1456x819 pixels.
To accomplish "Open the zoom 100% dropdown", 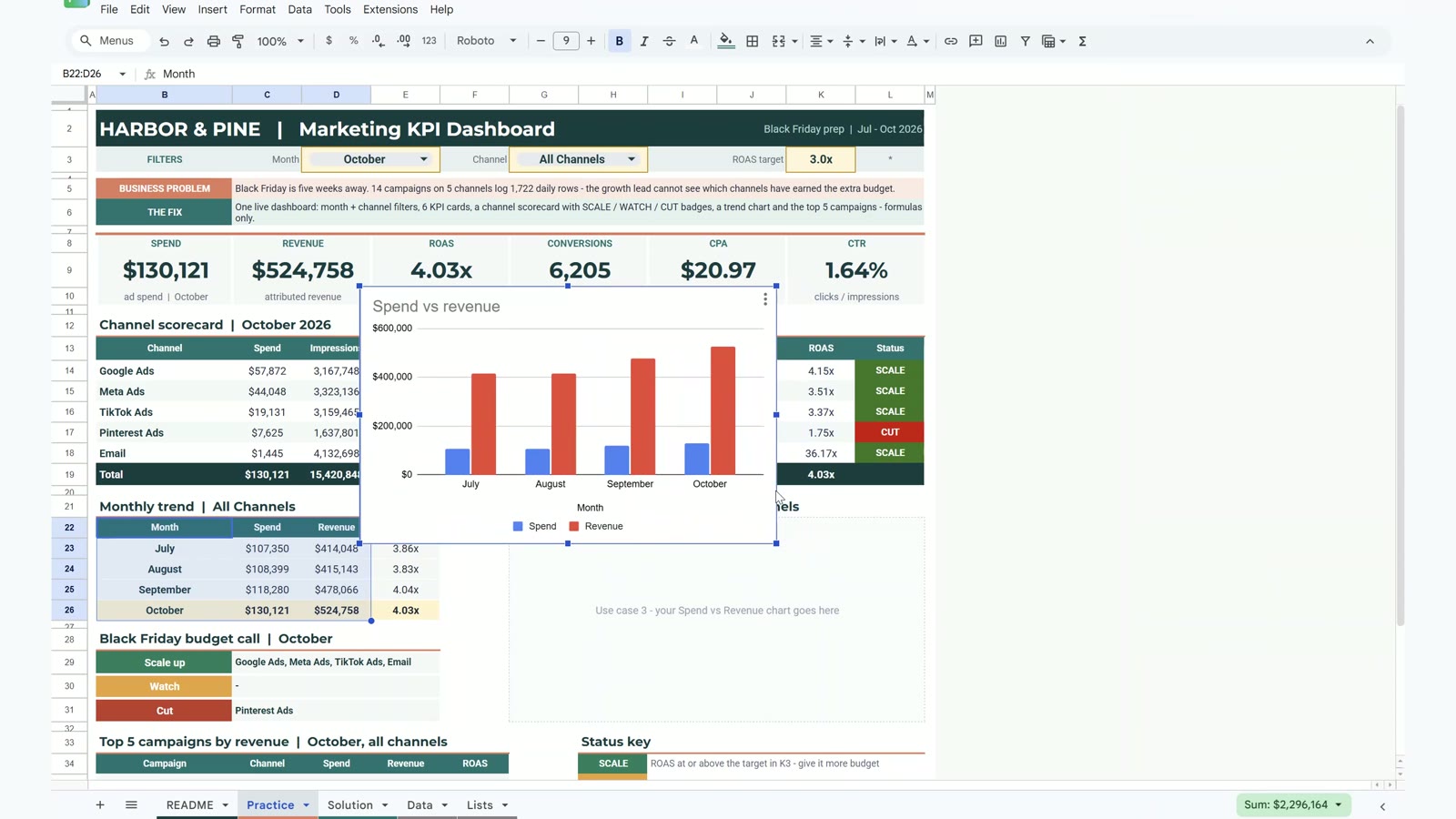I will (280, 41).
